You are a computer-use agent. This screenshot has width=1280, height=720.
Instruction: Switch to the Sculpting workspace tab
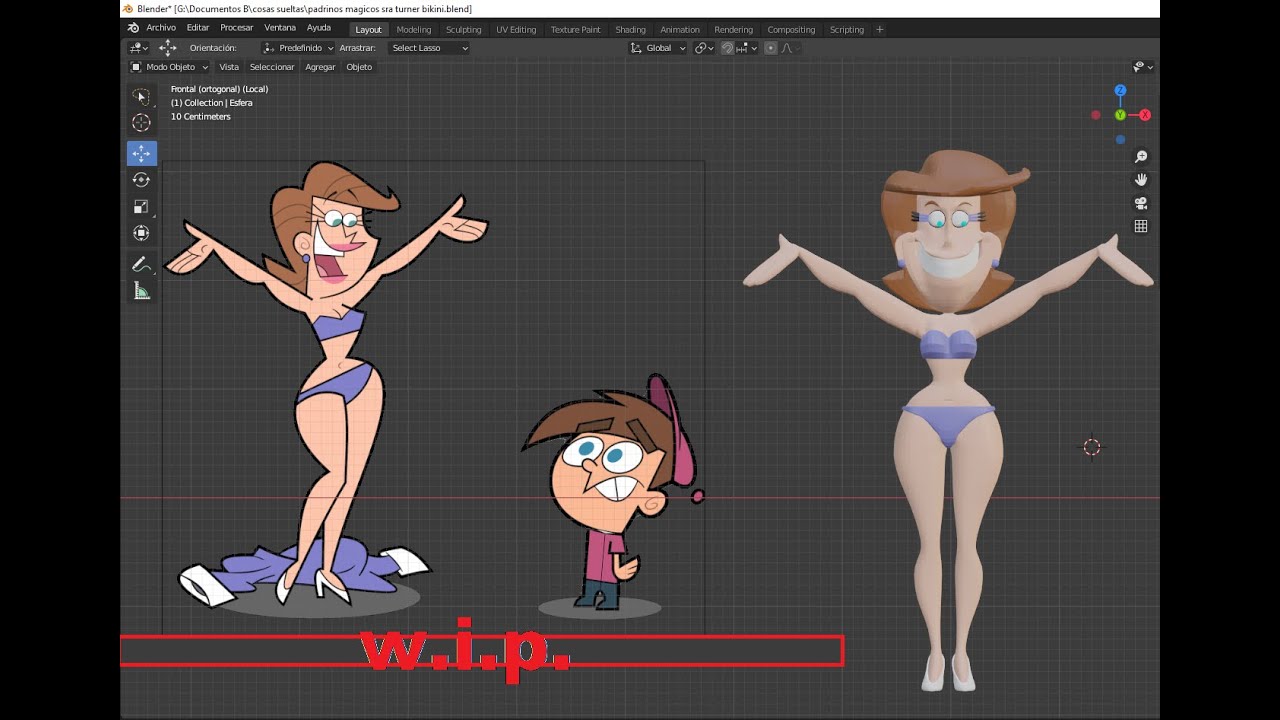click(463, 29)
